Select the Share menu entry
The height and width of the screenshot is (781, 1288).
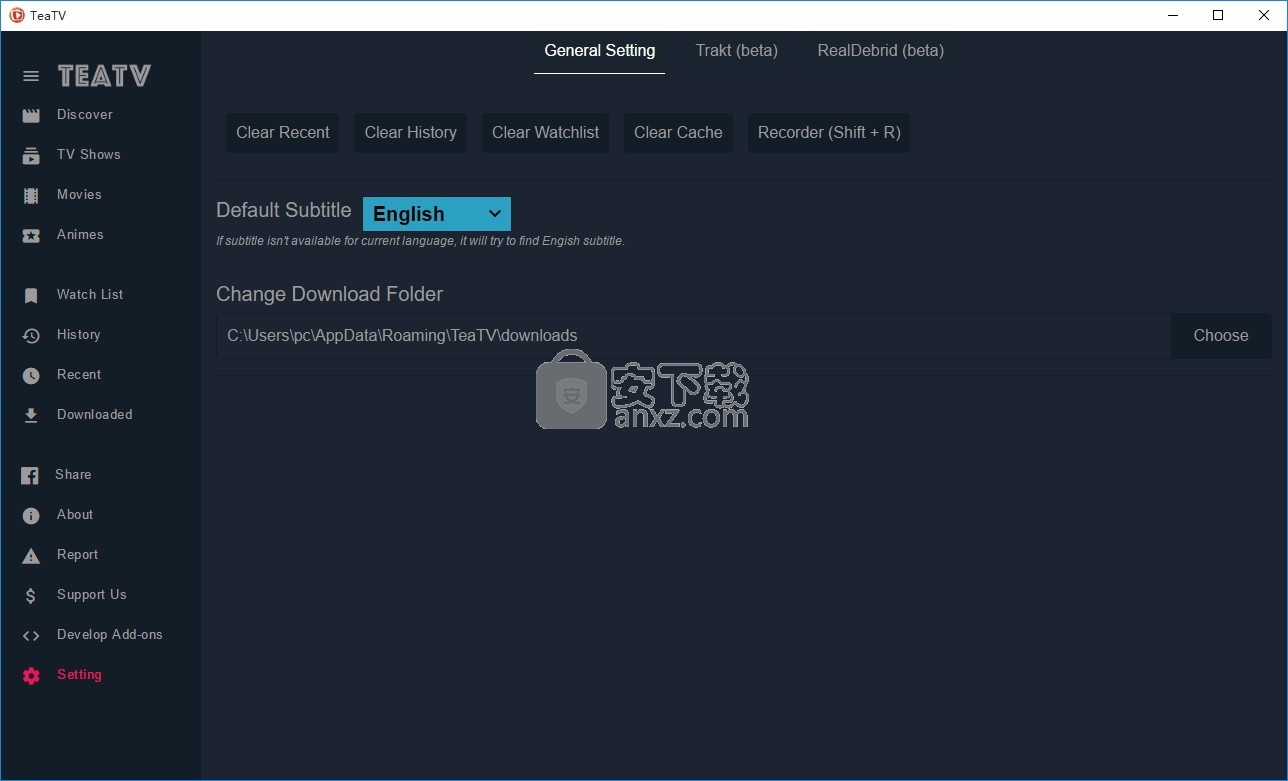[73, 475]
